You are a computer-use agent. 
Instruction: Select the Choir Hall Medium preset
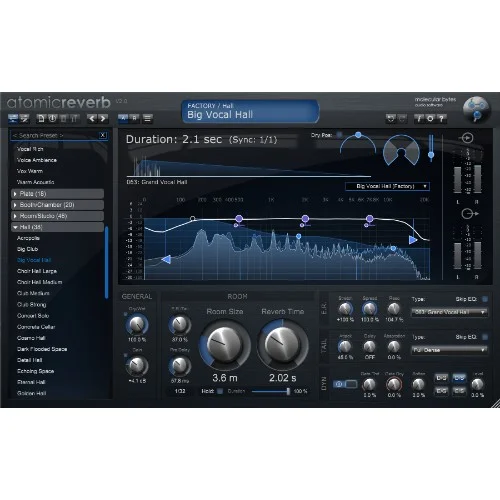39,282
